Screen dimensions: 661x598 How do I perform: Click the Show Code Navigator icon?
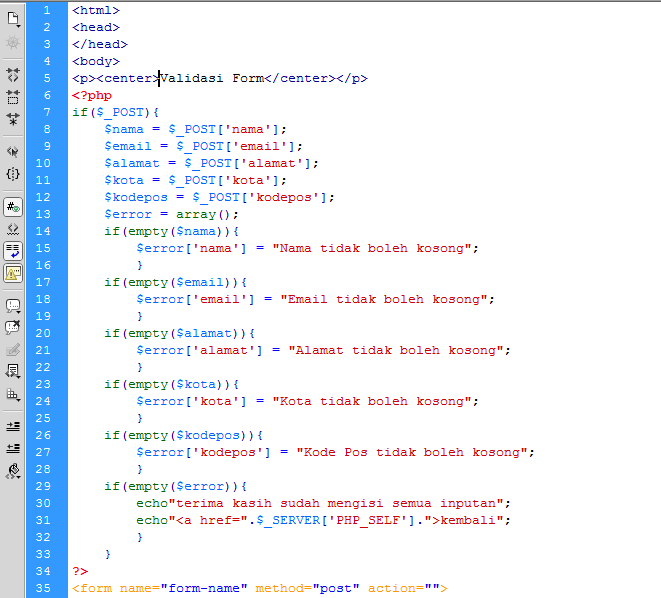click(13, 42)
